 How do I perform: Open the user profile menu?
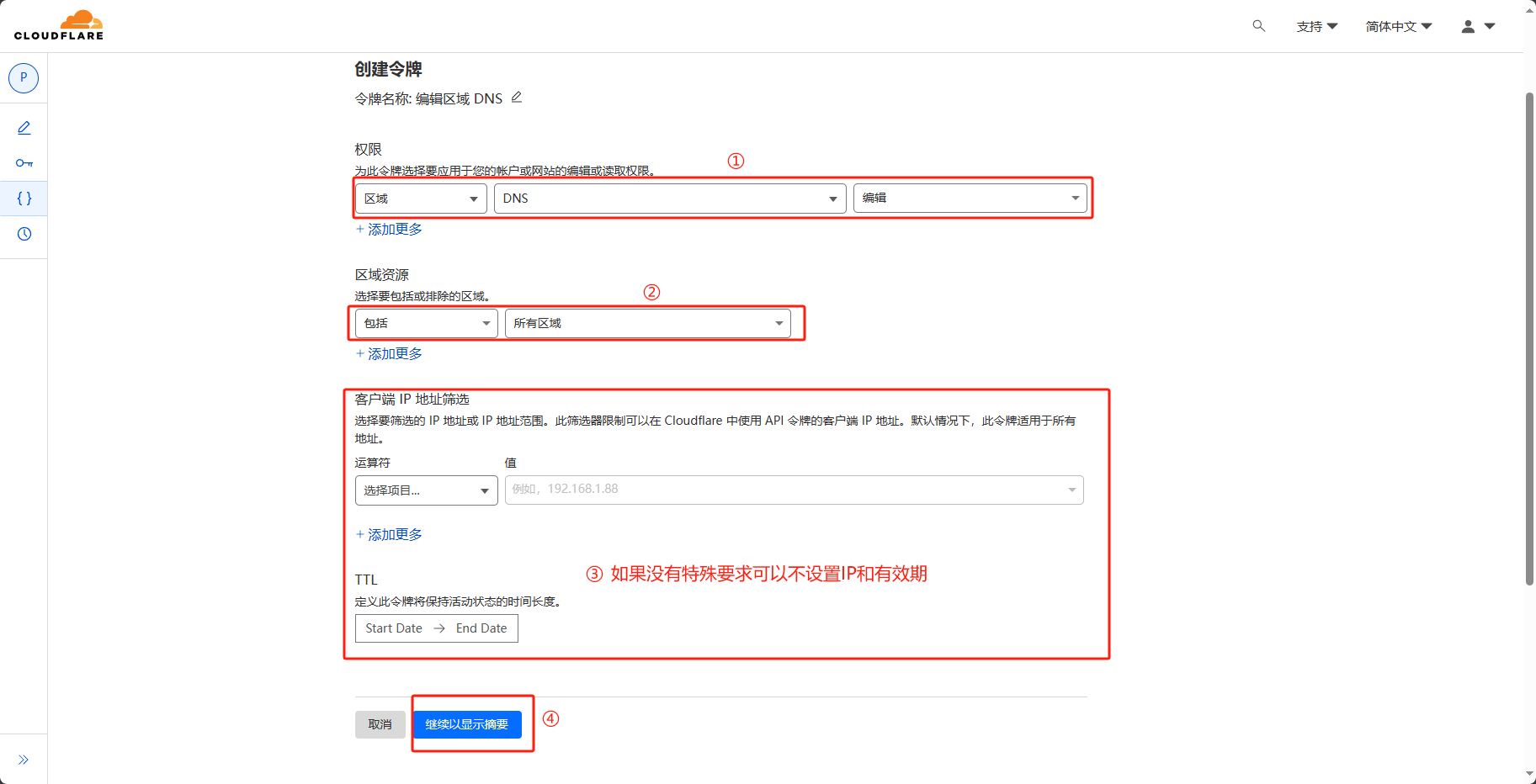pyautogui.click(x=1478, y=26)
